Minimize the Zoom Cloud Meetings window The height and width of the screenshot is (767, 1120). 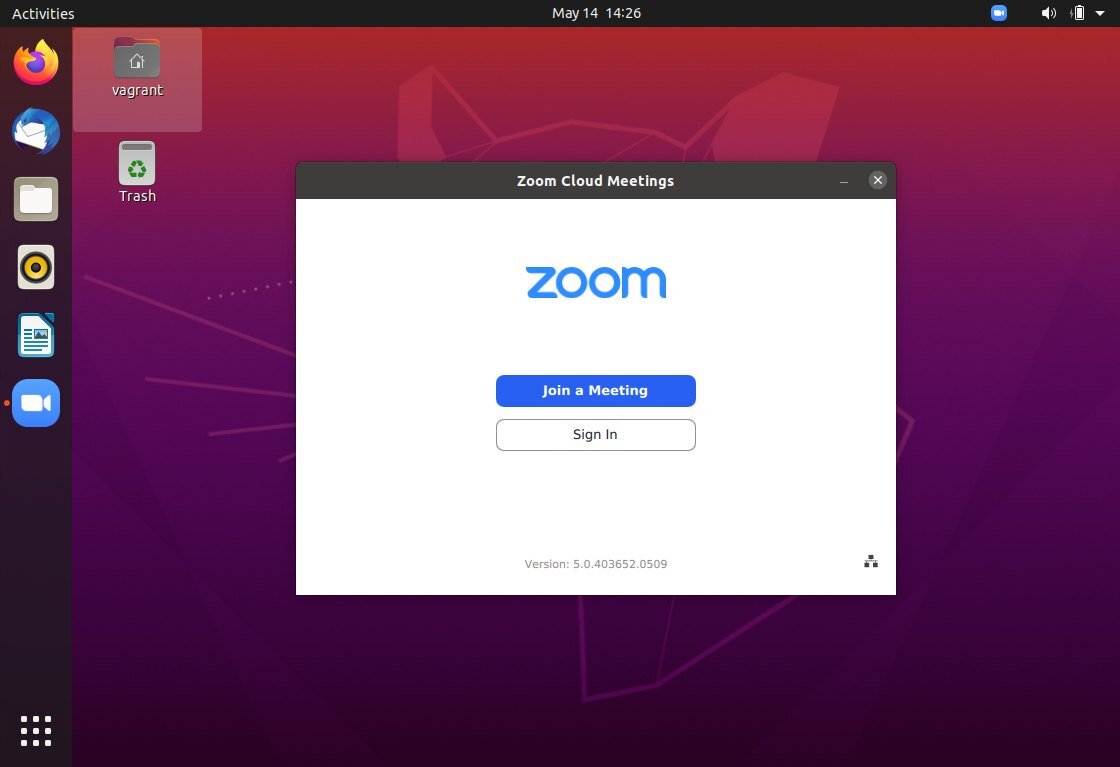[x=843, y=181]
